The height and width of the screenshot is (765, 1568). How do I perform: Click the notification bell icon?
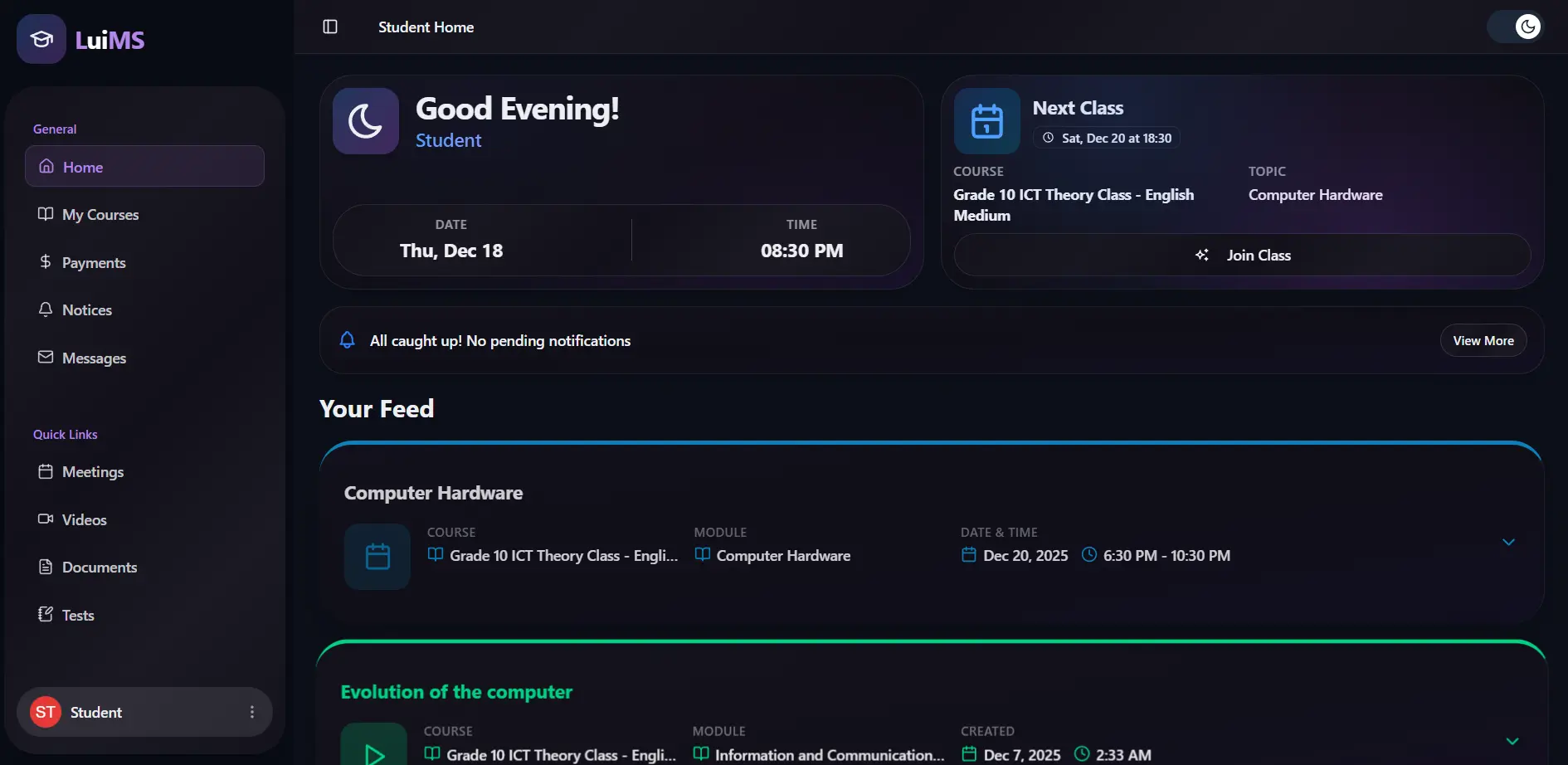[348, 340]
